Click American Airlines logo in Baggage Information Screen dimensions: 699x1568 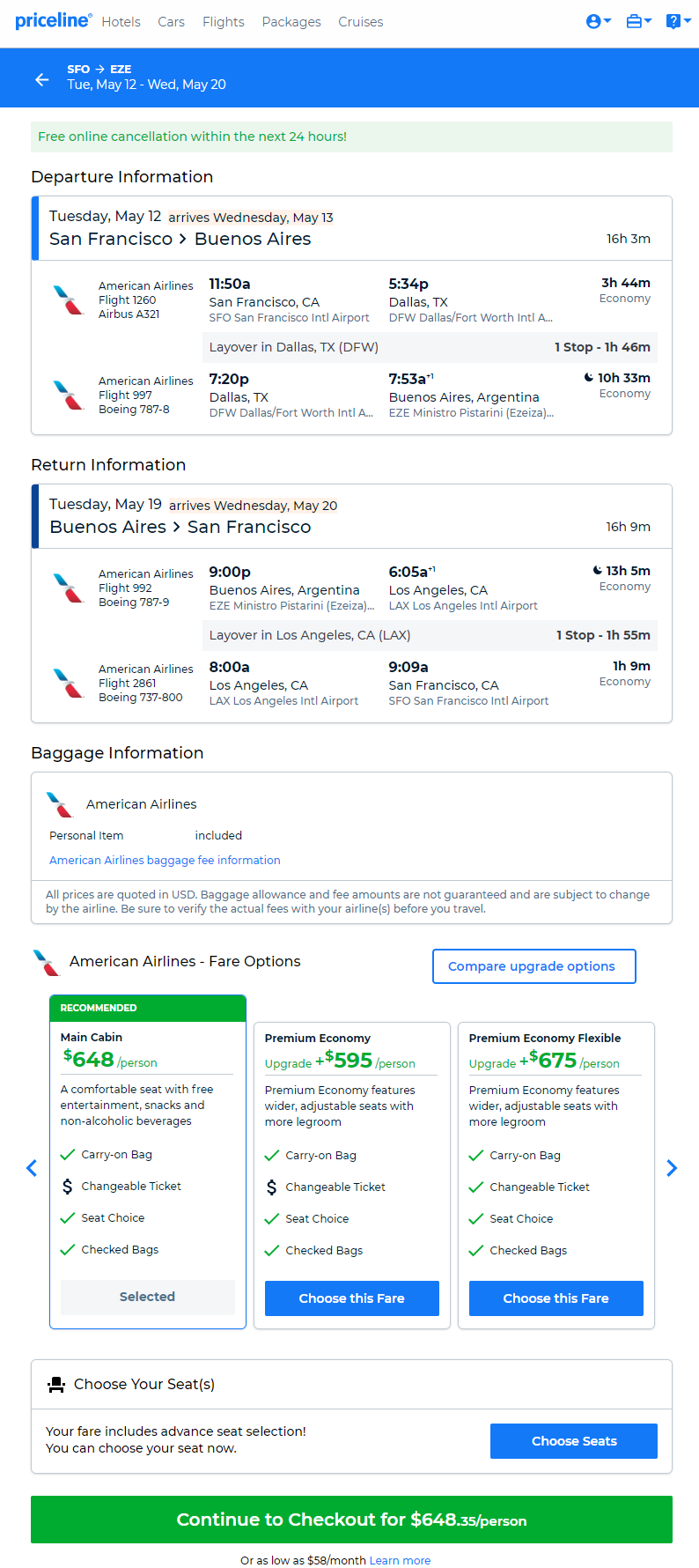click(60, 804)
